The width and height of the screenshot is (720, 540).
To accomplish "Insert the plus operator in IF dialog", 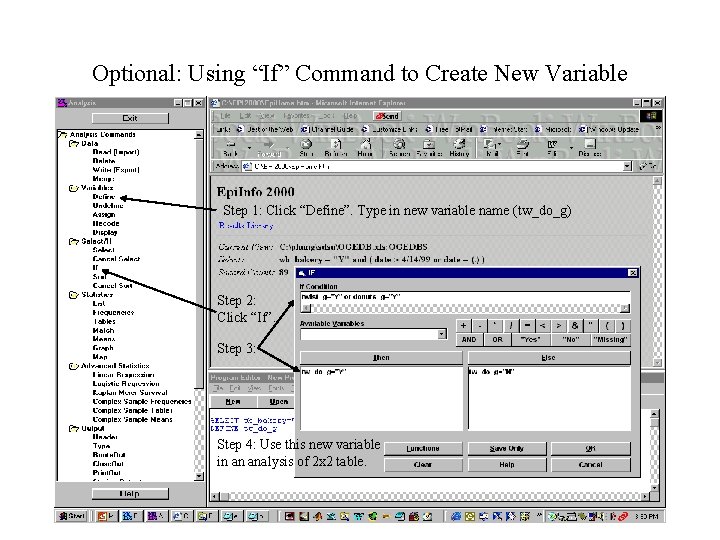I will pos(463,326).
